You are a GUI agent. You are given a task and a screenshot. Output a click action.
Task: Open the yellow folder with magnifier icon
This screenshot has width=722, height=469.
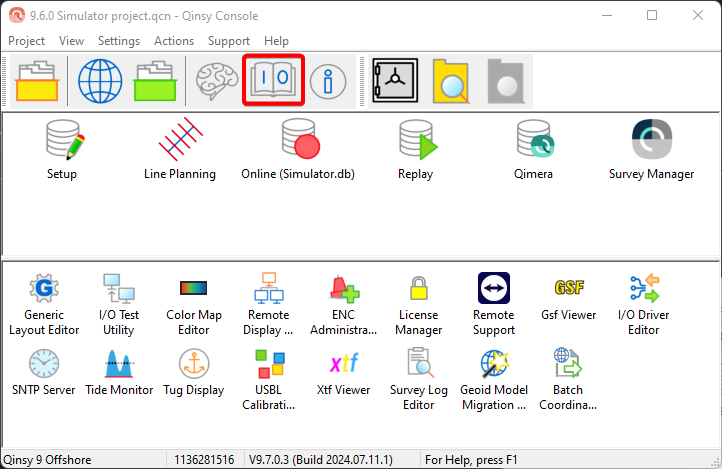click(x=451, y=81)
